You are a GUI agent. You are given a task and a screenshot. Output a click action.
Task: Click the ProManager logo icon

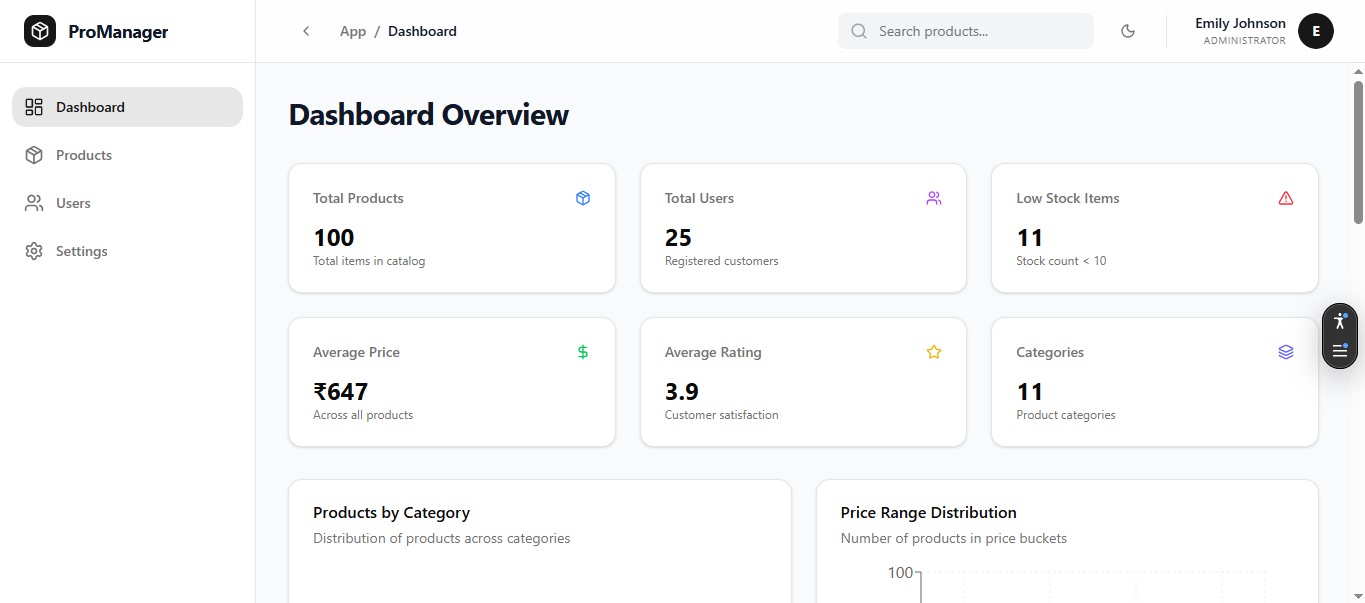tap(40, 31)
